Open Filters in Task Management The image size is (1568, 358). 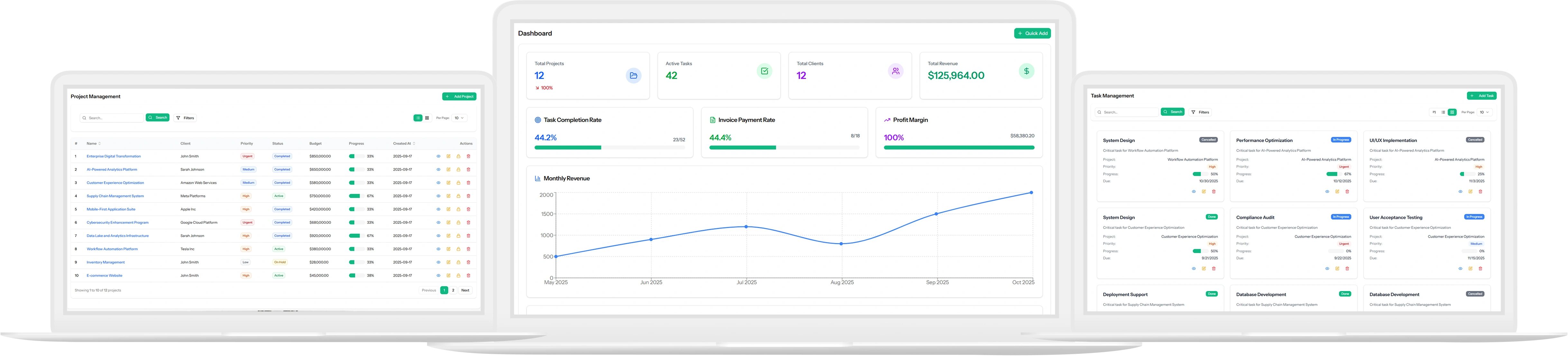(1200, 112)
